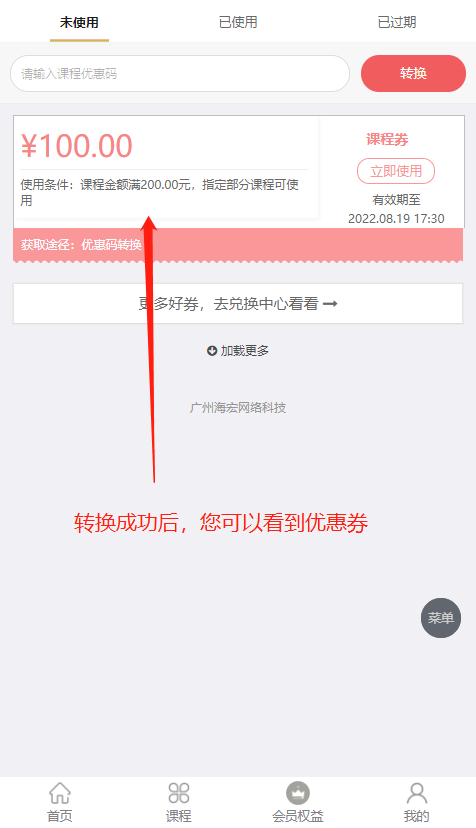Open the 已过期 tab
The width and height of the screenshot is (476, 828).
397,22
